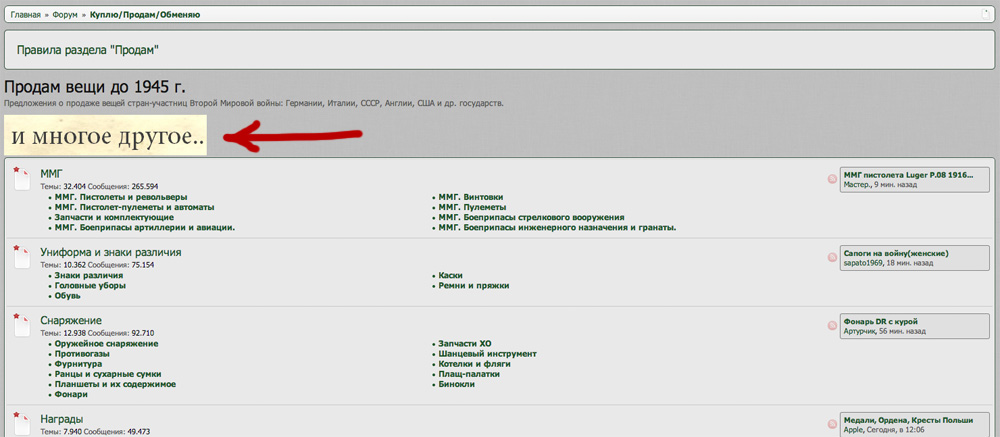Click the Униформа и знаки различия forum icon
Viewport: 1000px width, 437px height.
click(22, 257)
